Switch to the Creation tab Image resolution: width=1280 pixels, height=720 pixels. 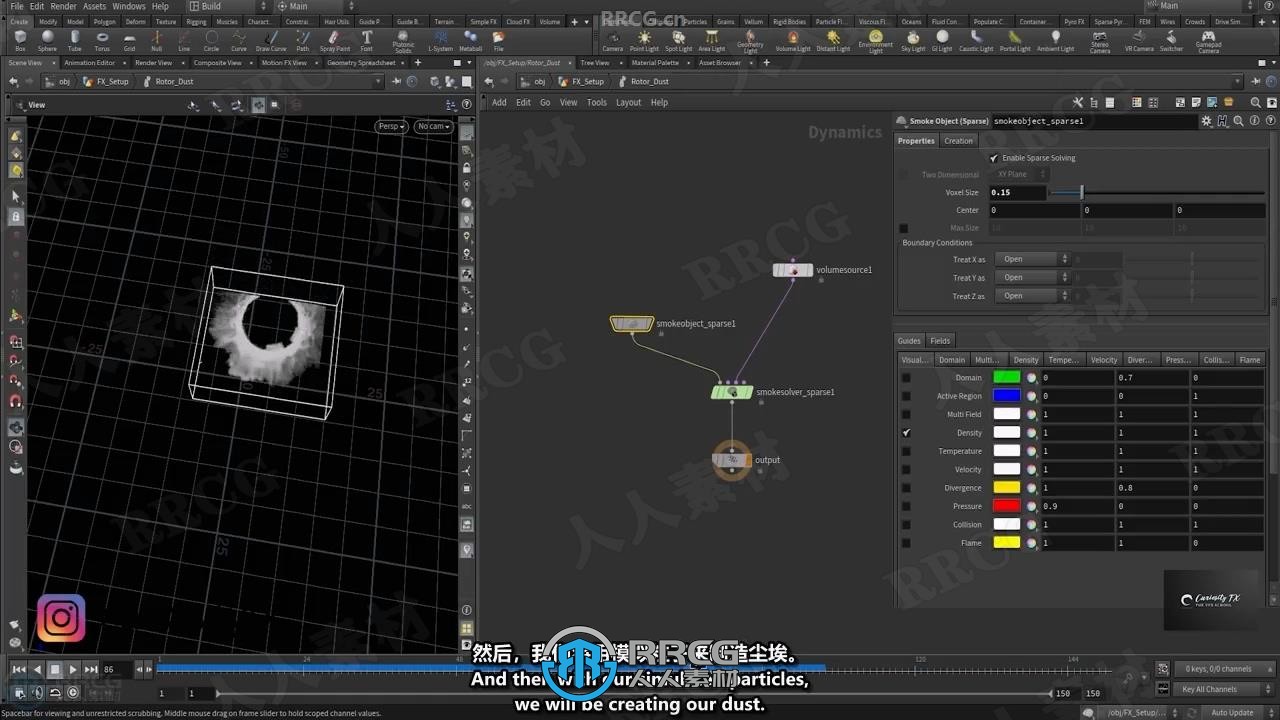[958, 141]
